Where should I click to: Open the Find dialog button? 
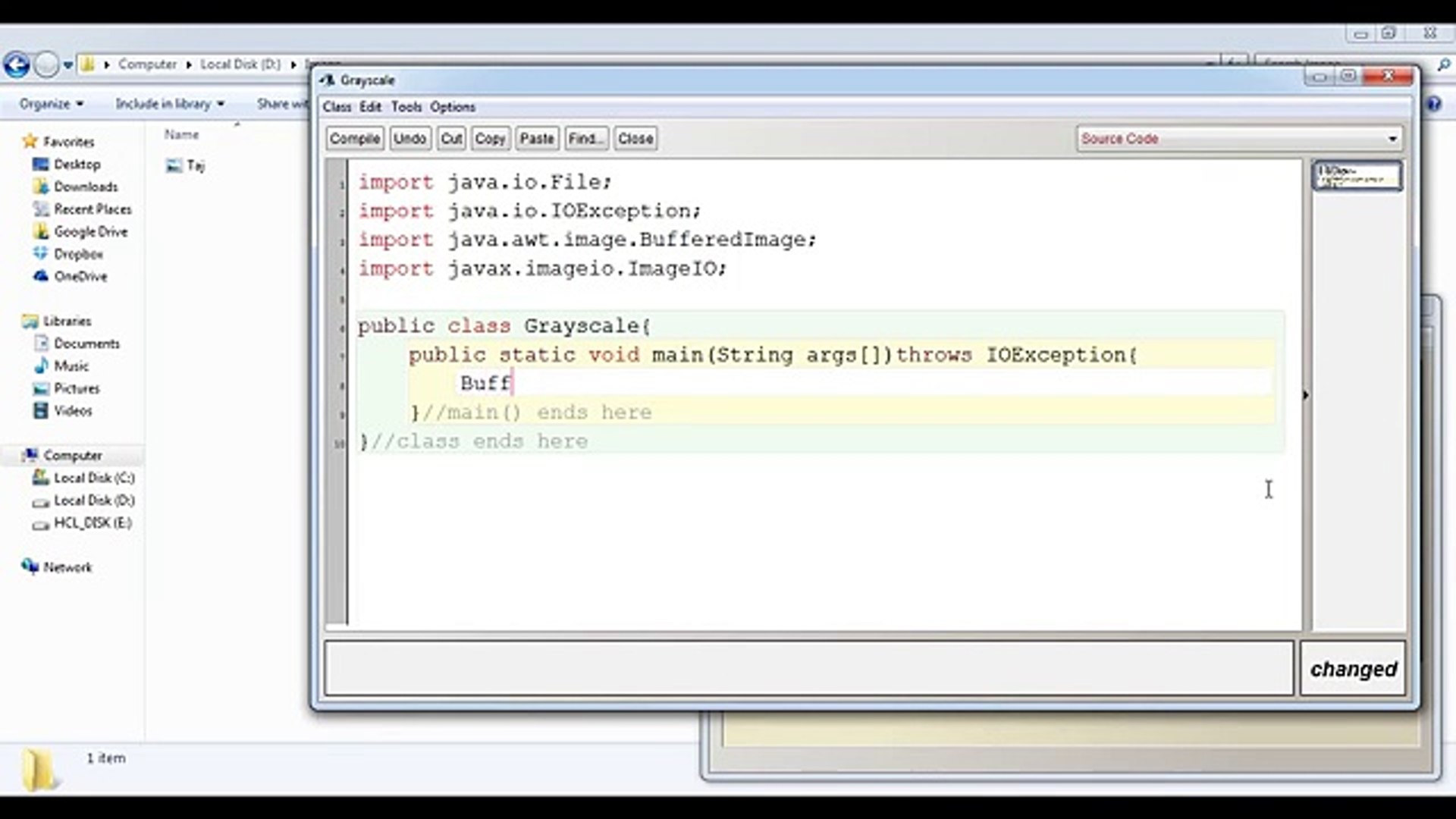(x=585, y=139)
